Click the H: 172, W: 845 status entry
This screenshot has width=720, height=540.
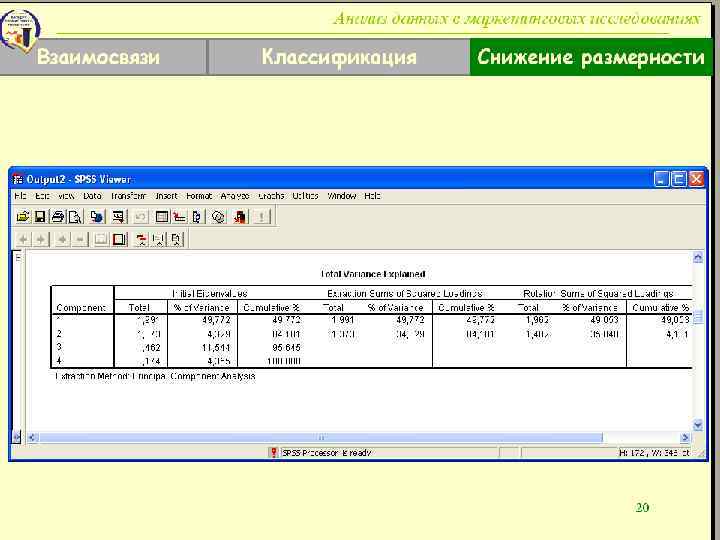coord(654,453)
